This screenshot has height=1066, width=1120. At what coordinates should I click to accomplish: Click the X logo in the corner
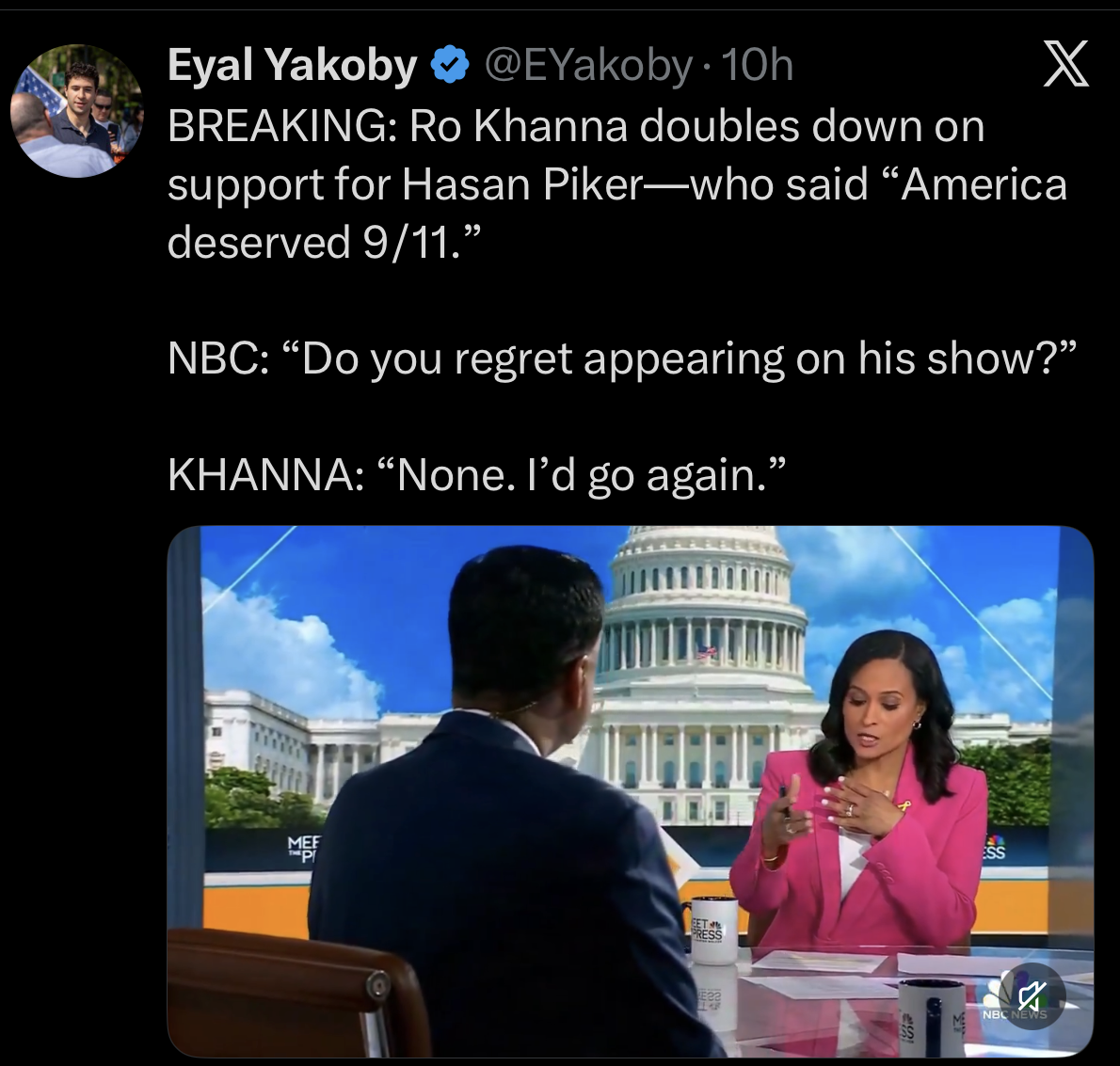coord(1065,64)
